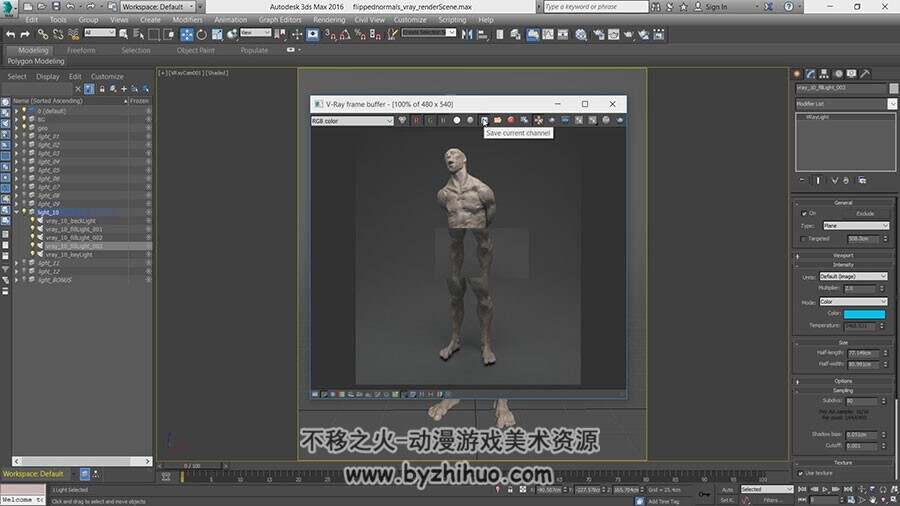Select the Select and Link tool
Screen dimensions: 900x506
point(42,34)
